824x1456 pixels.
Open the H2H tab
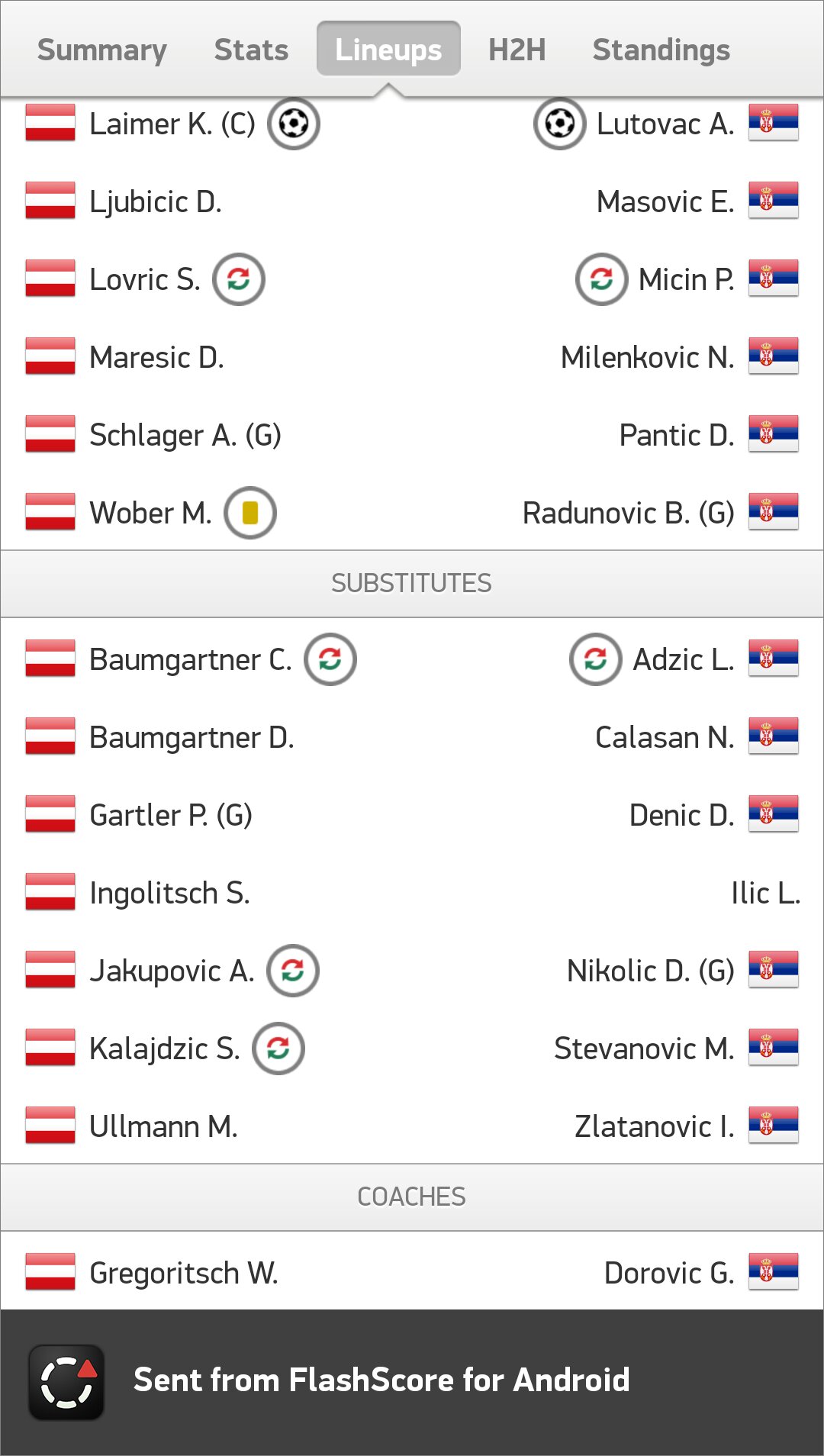click(x=517, y=50)
